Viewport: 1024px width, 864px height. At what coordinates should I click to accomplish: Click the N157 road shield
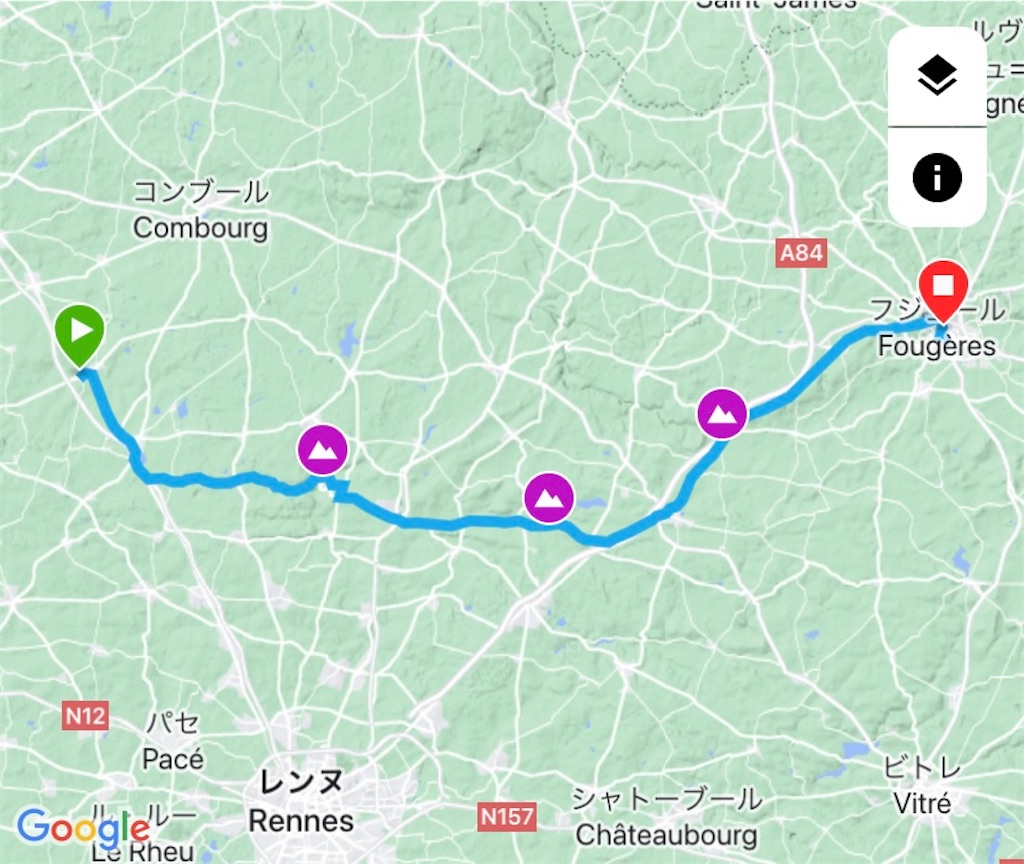click(x=507, y=816)
